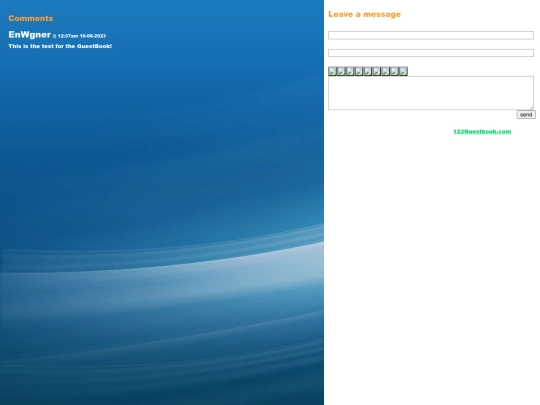This screenshot has height=405, width=540.
Task: Focus the second single-line input field
Action: click(431, 53)
